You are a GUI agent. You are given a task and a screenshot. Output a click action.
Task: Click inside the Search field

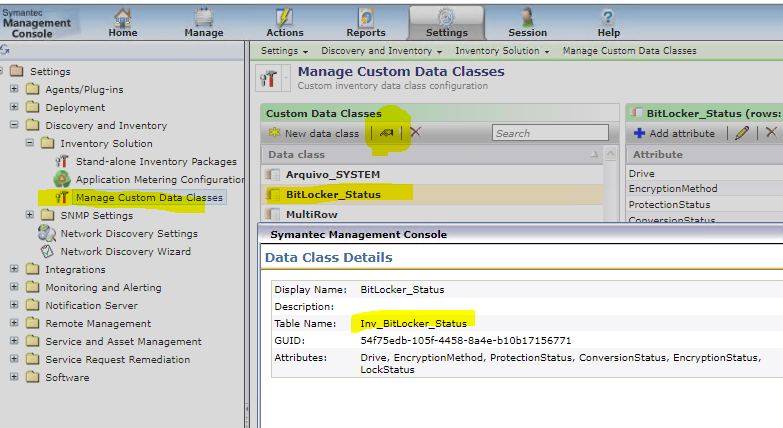pyautogui.click(x=550, y=133)
